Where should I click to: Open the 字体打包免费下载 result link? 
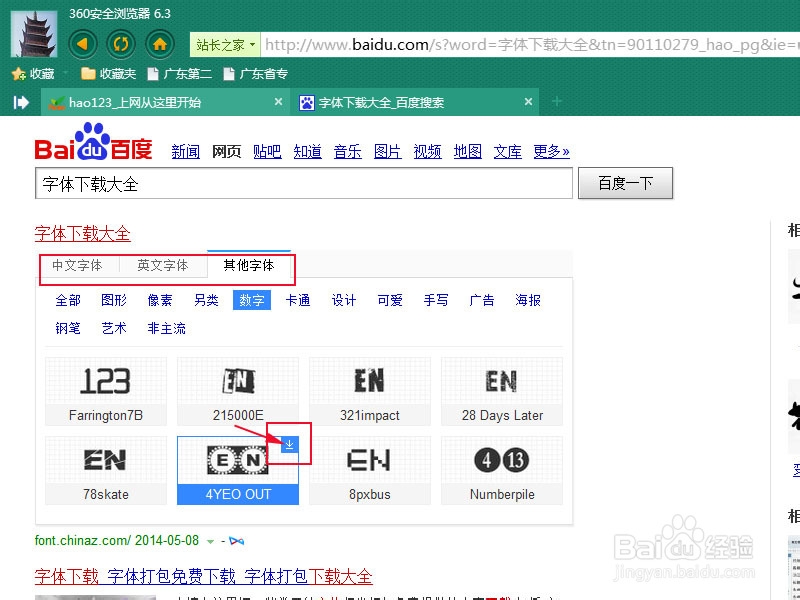[x=204, y=577]
